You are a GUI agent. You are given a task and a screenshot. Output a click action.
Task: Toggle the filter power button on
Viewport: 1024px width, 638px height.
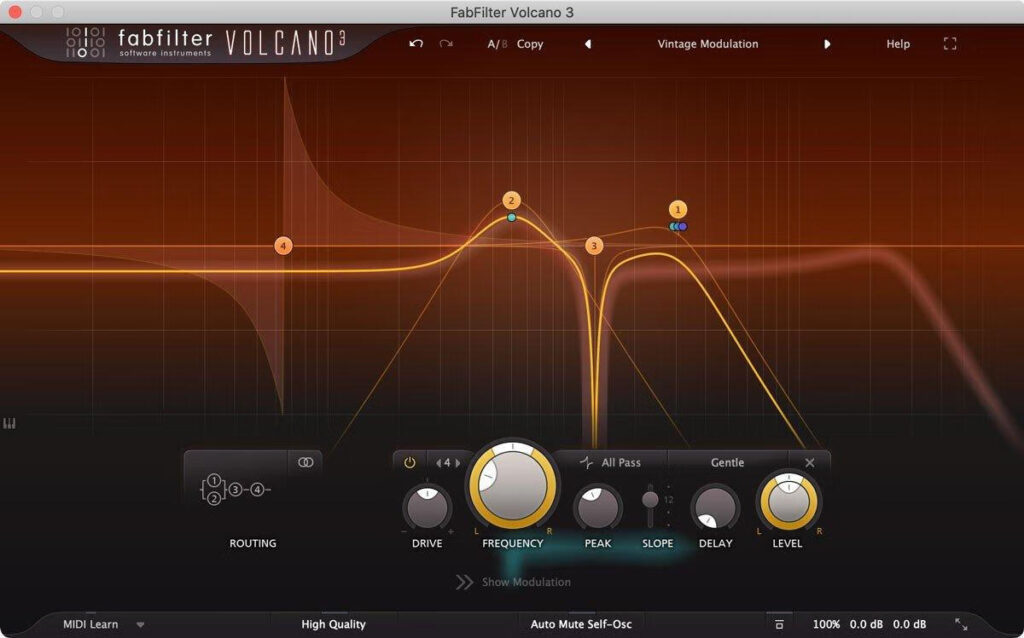click(x=408, y=462)
